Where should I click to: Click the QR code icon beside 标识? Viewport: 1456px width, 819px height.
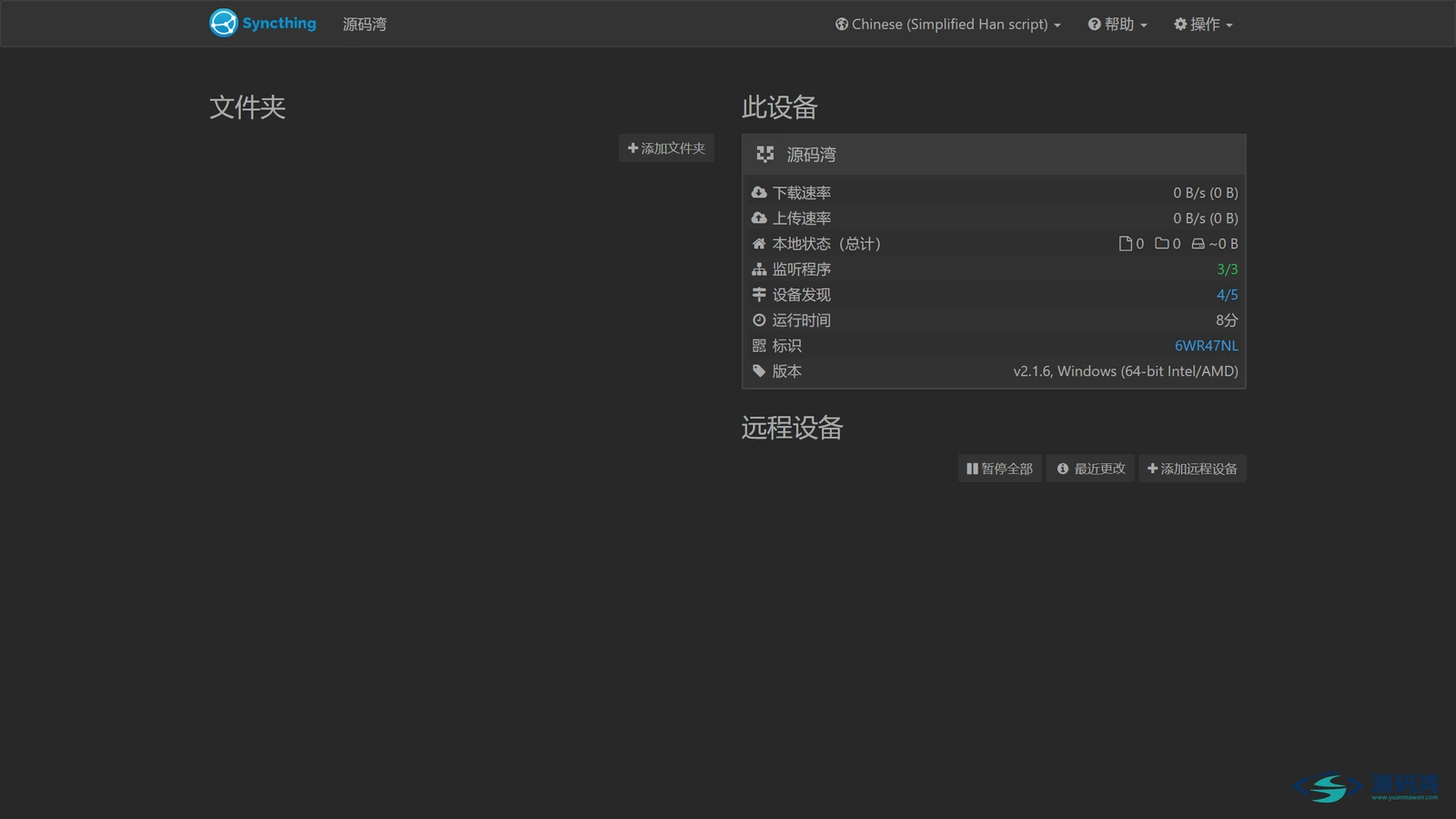759,346
